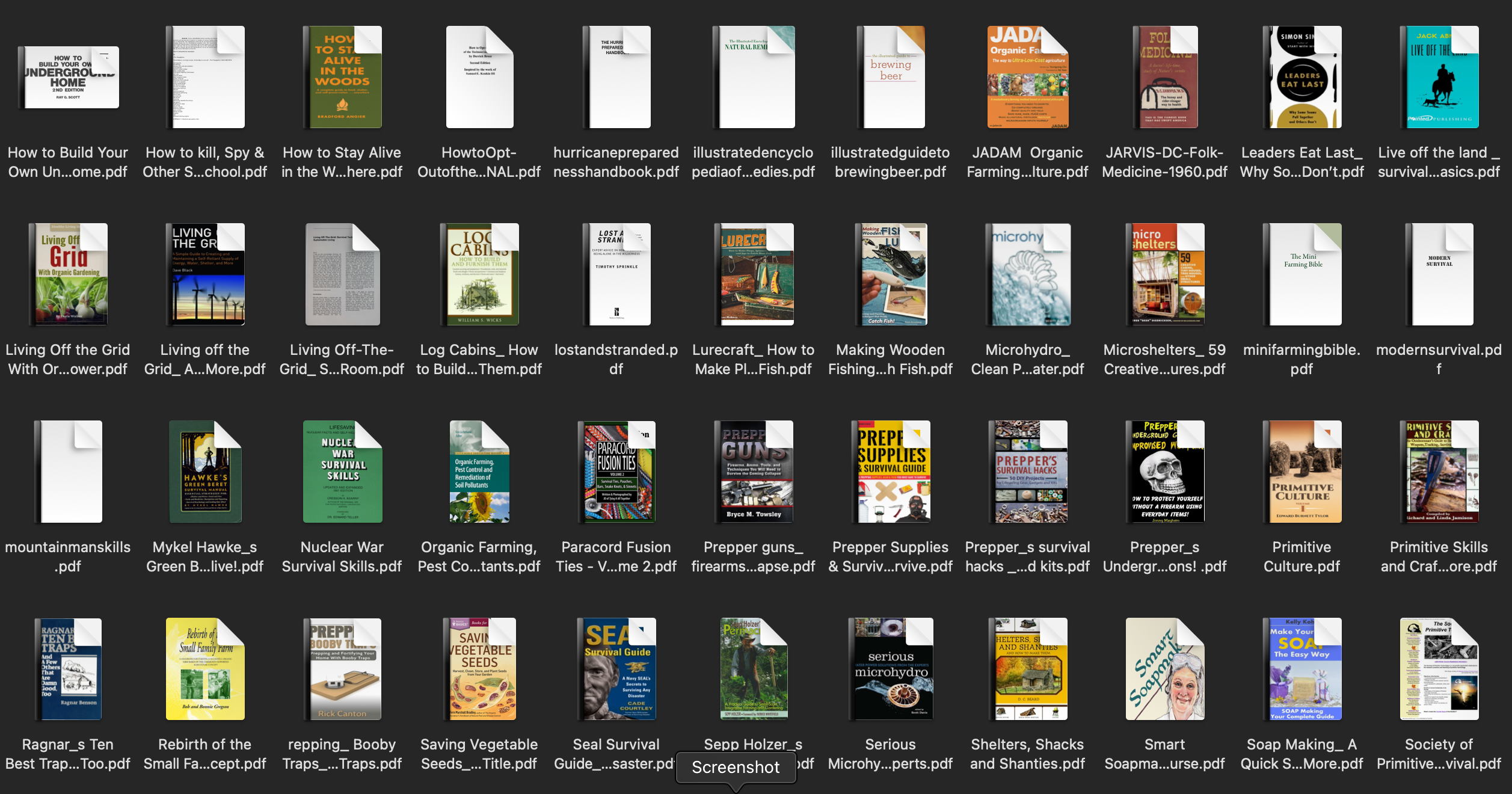Select Prepper's Underground improvised weapons PDF icon
Viewport: 1512px width, 794px height.
tap(1165, 472)
